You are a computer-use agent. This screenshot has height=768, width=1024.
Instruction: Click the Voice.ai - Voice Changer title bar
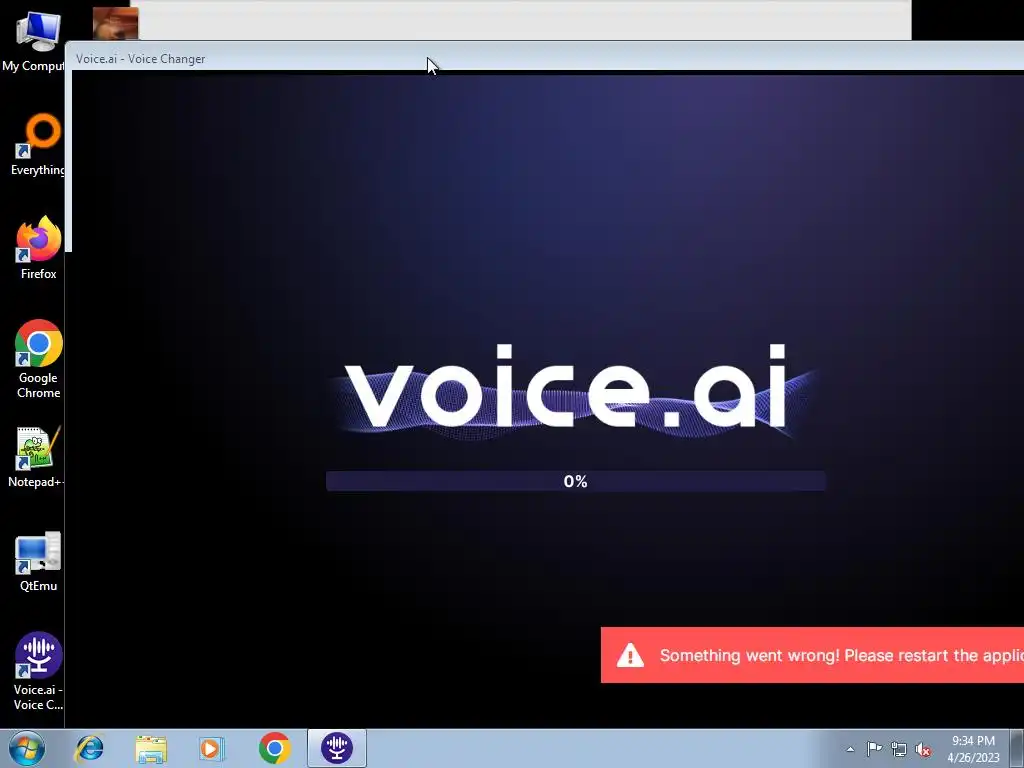(547, 57)
